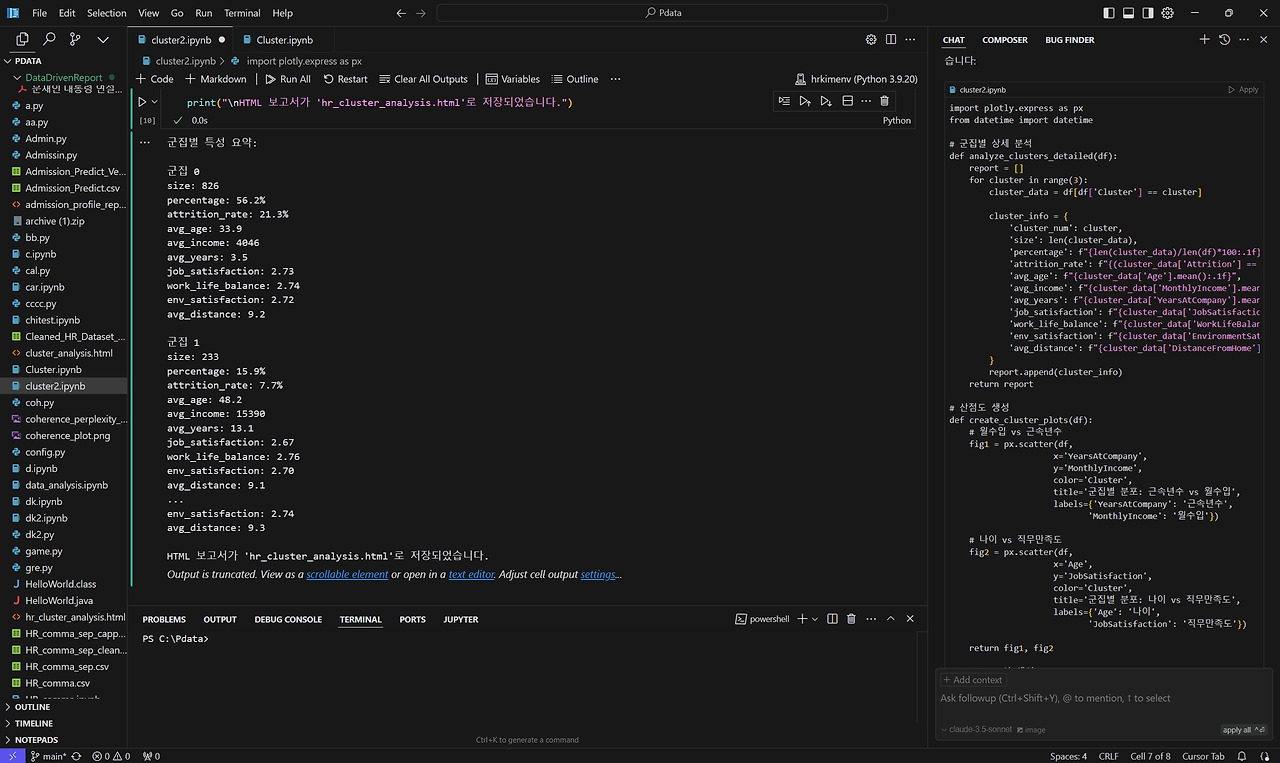This screenshot has width=1280, height=763.
Task: Switch to the BUG FINDER tab
Action: [x=1070, y=40]
